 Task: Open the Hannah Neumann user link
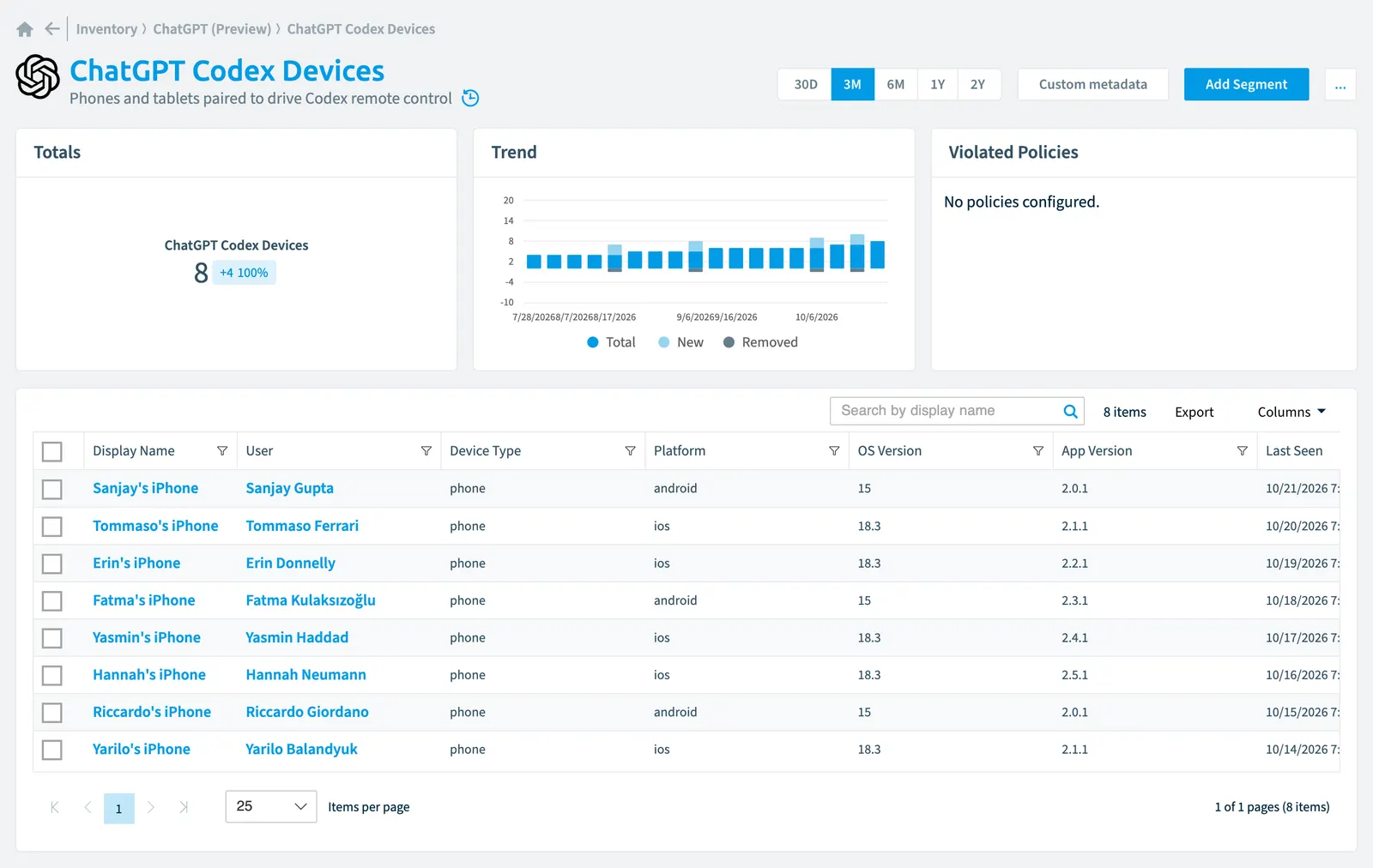point(305,675)
